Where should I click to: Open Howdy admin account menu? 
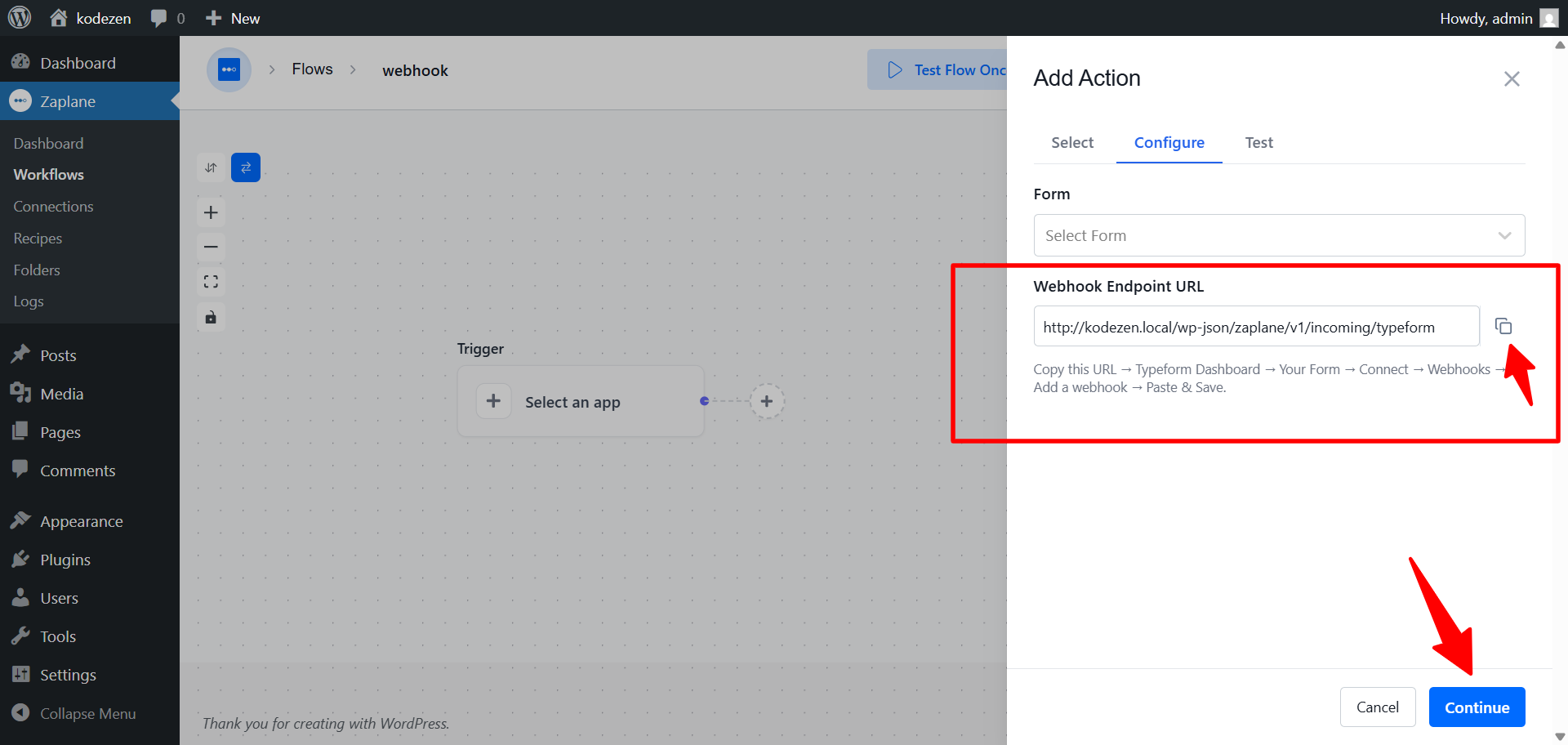coord(1499,18)
